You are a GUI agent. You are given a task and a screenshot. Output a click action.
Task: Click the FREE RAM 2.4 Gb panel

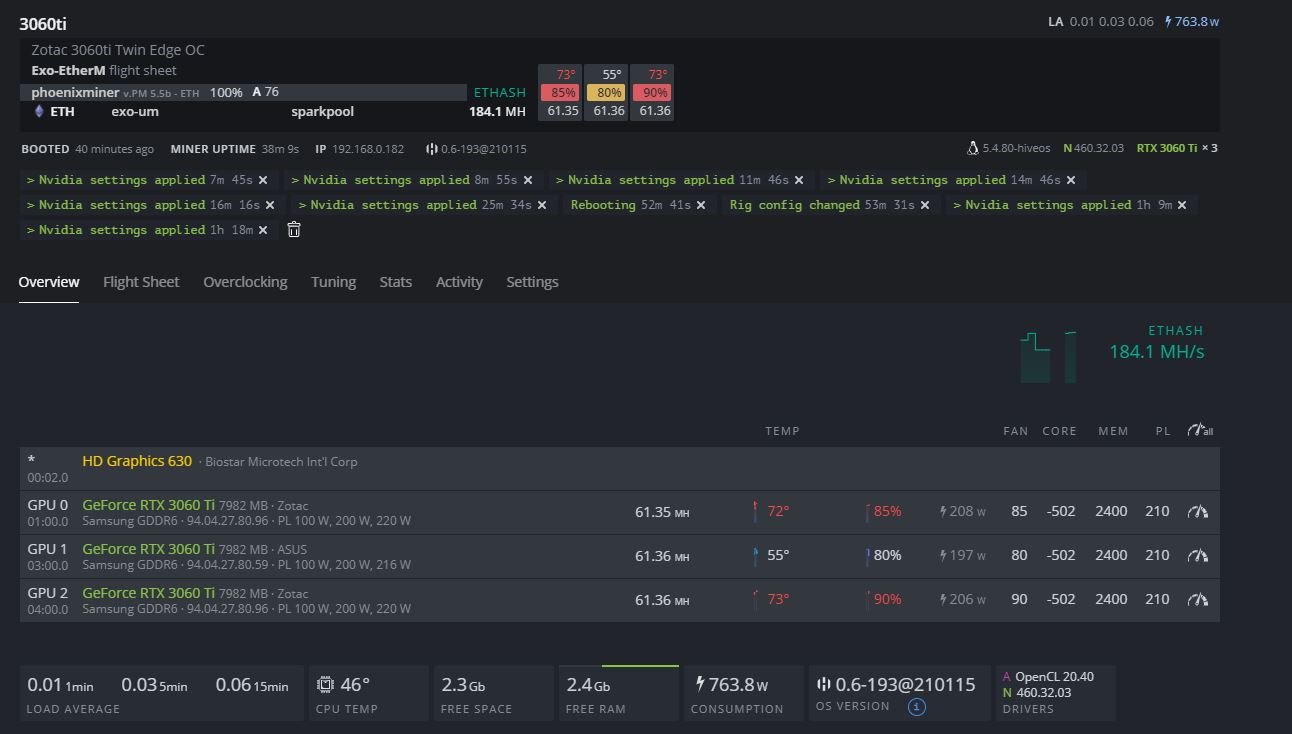click(619, 694)
